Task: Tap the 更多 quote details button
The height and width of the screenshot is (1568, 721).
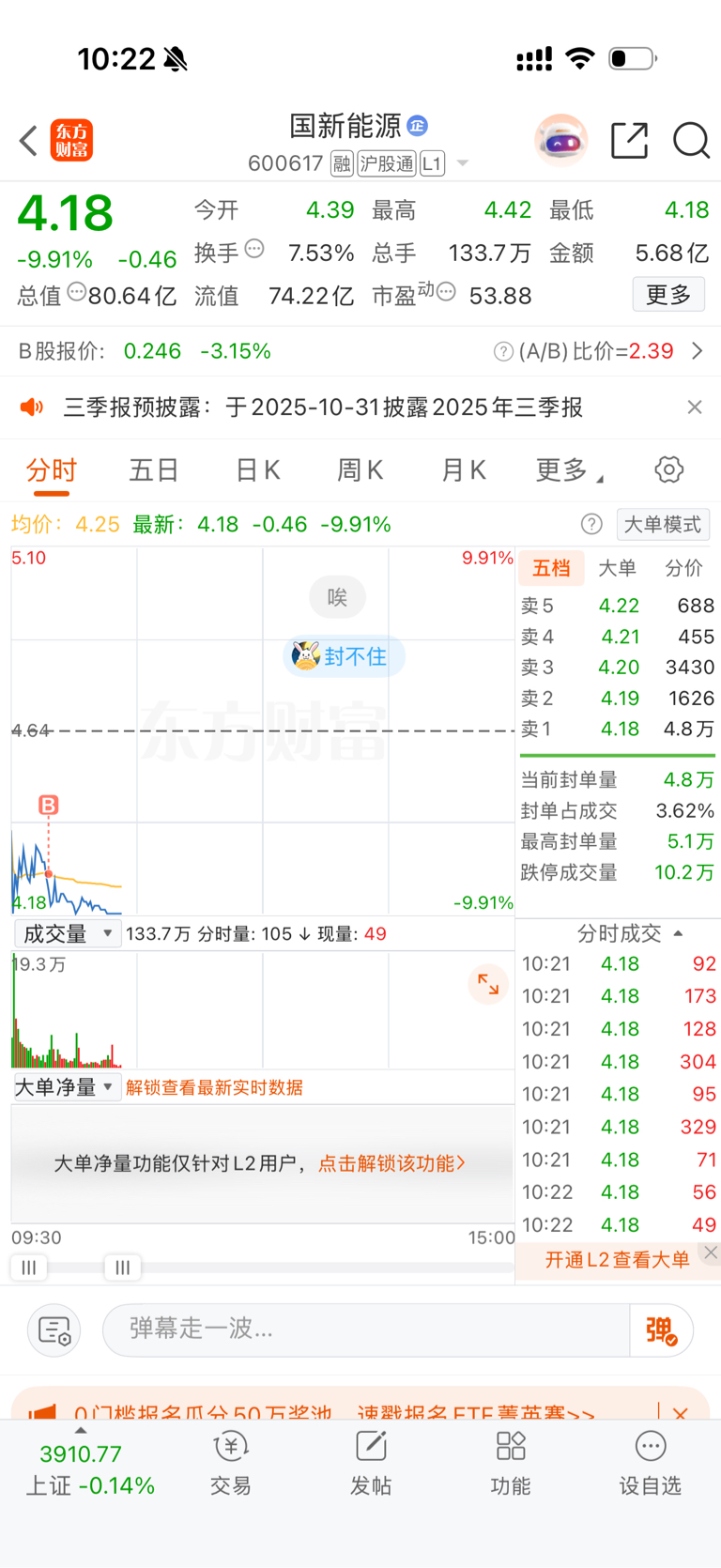Action: point(668,295)
